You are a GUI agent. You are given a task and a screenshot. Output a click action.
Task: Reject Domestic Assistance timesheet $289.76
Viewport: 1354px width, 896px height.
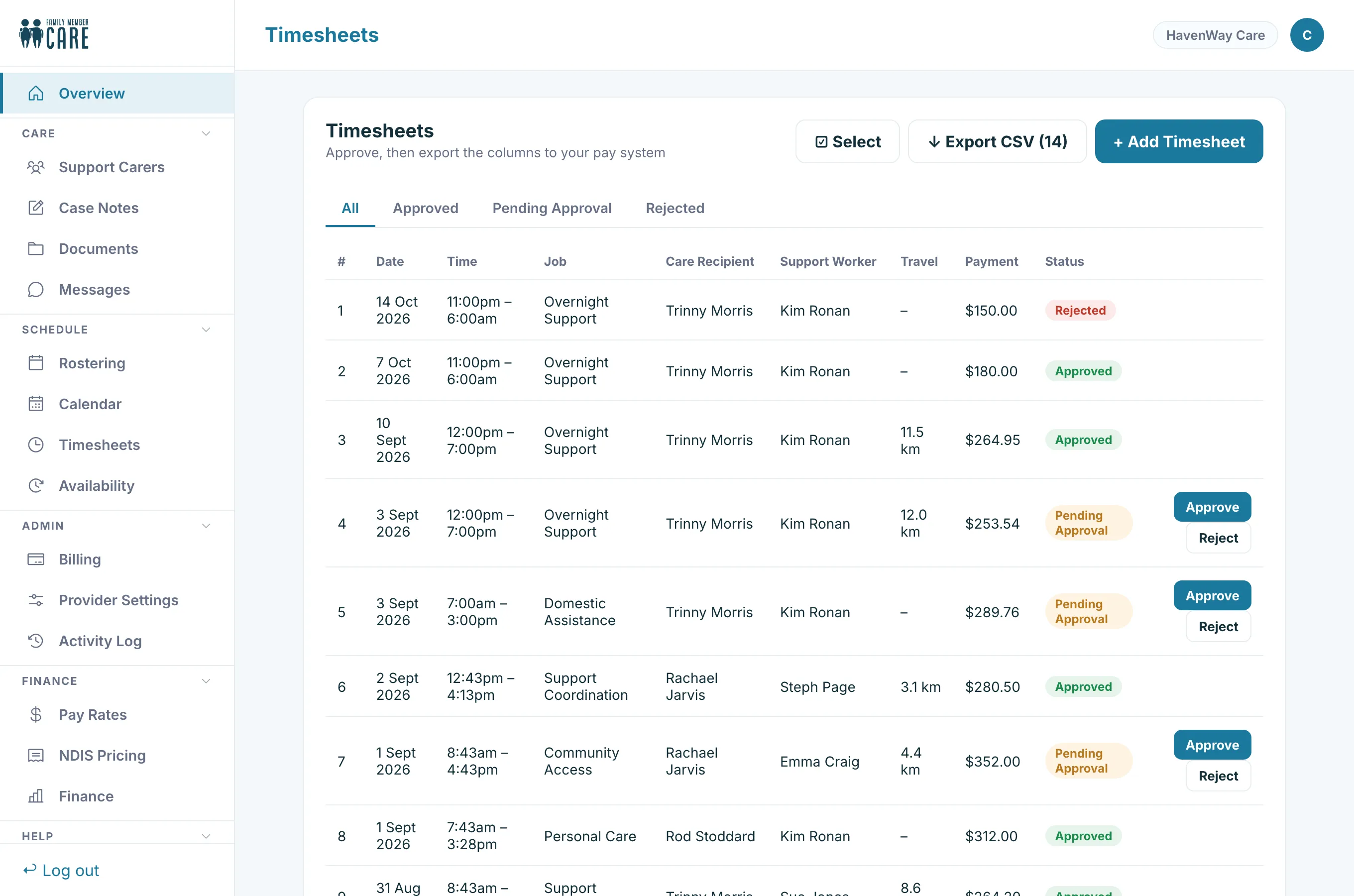pos(1218,626)
